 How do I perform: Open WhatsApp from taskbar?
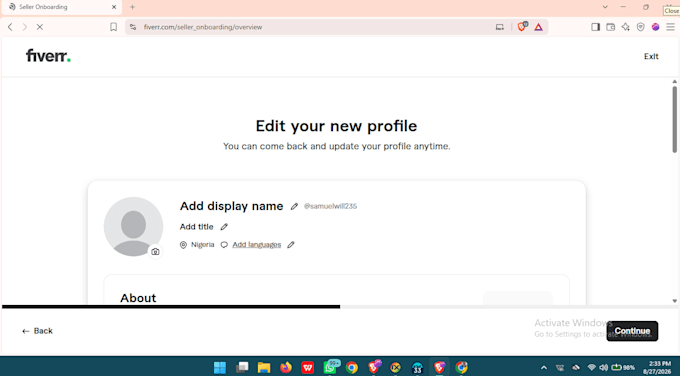[330, 367]
